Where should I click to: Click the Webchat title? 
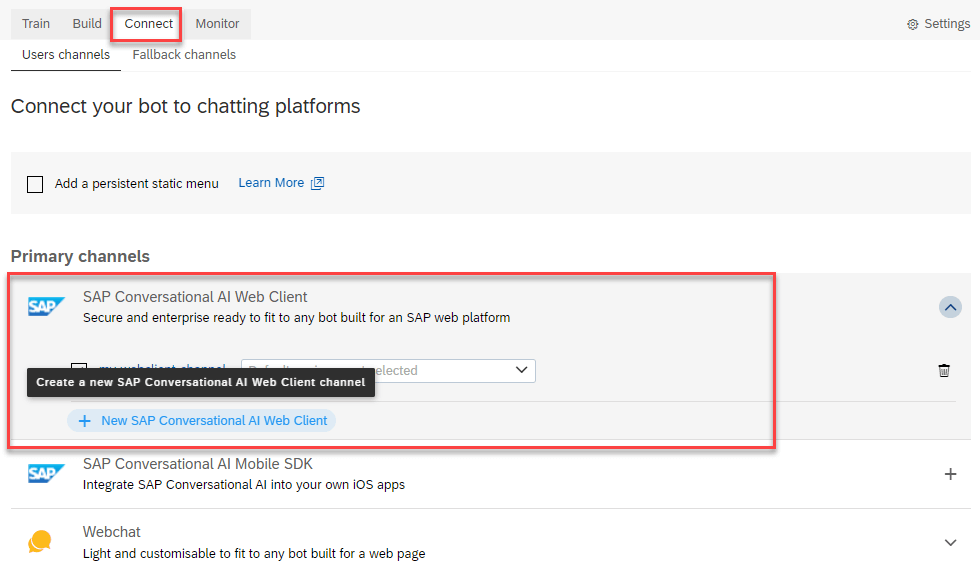coord(112,532)
